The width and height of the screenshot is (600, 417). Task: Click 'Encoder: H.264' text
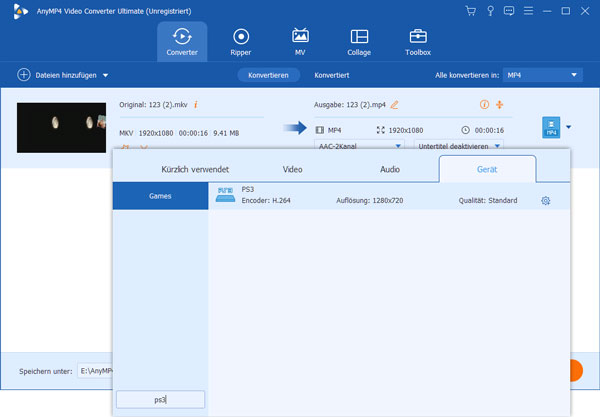tap(266, 200)
